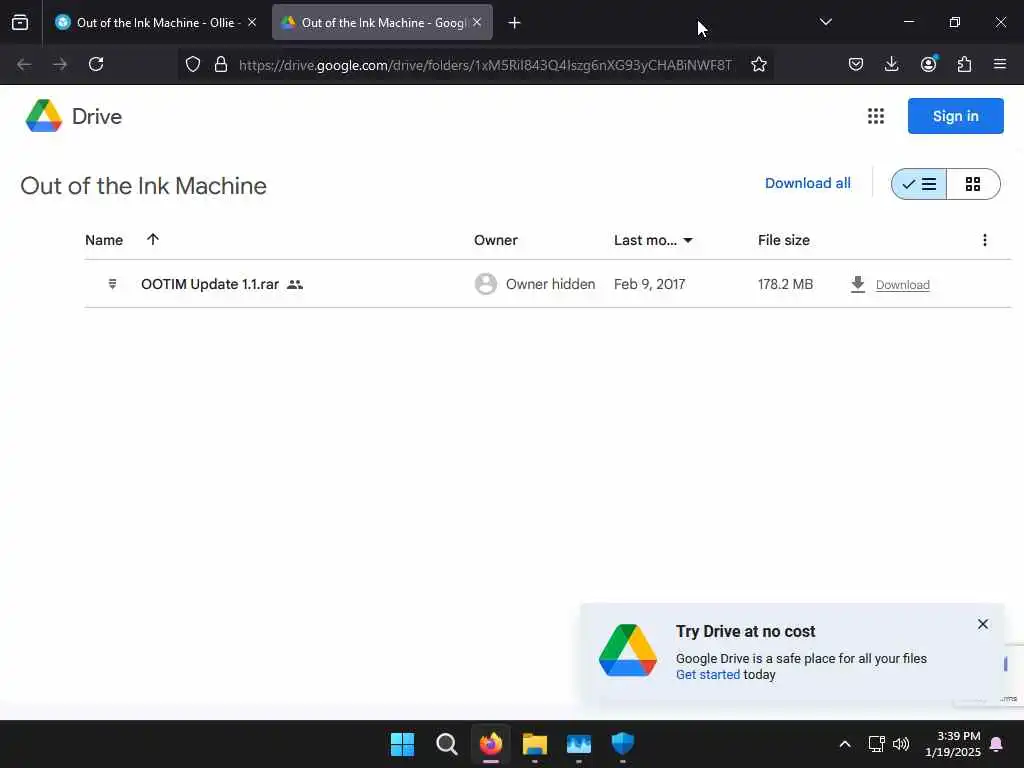Click the 178.2 MB size cell

coord(785,284)
